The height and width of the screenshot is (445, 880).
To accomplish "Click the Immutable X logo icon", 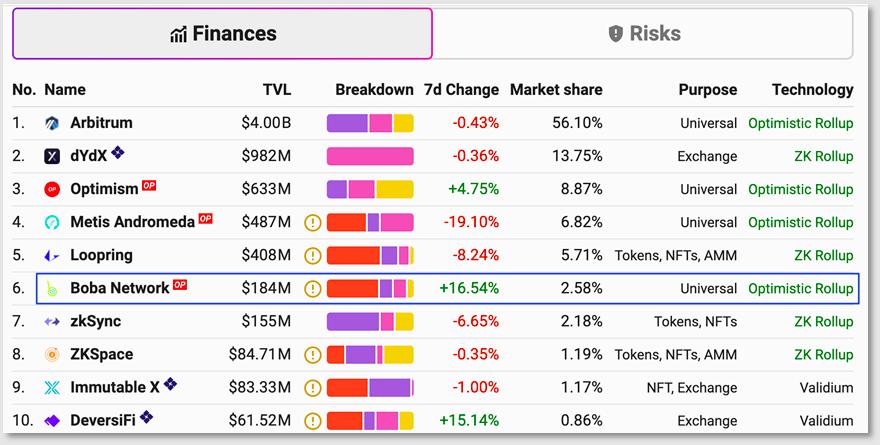I will tap(53, 387).
